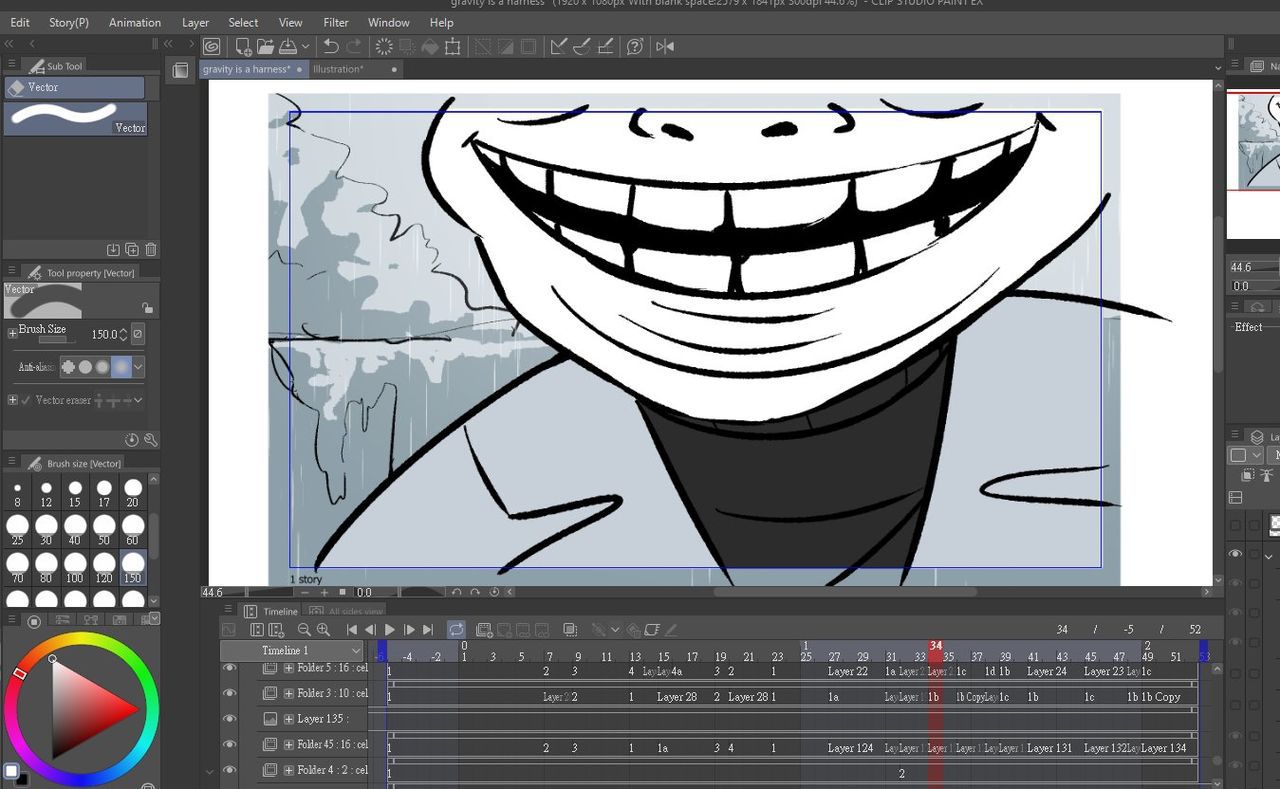Open Save icon dropdown arrow

pyautogui.click(x=305, y=46)
